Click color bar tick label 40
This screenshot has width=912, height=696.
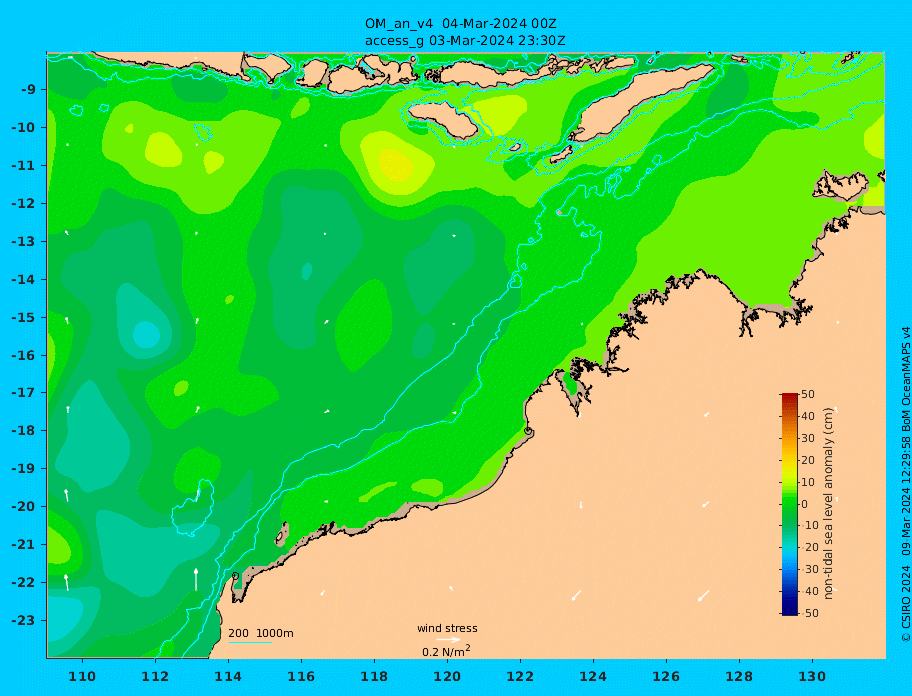(x=808, y=416)
